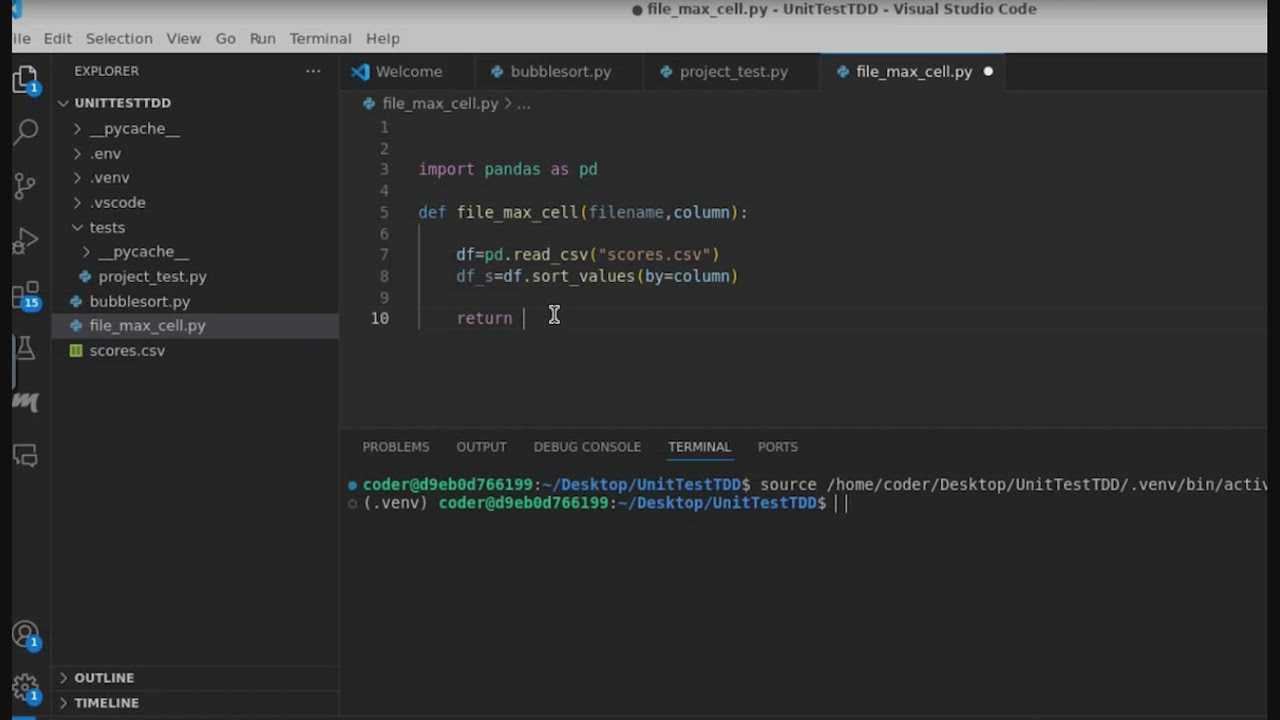Viewport: 1280px width, 720px height.
Task: Open the Terminal menu
Action: pos(320,38)
